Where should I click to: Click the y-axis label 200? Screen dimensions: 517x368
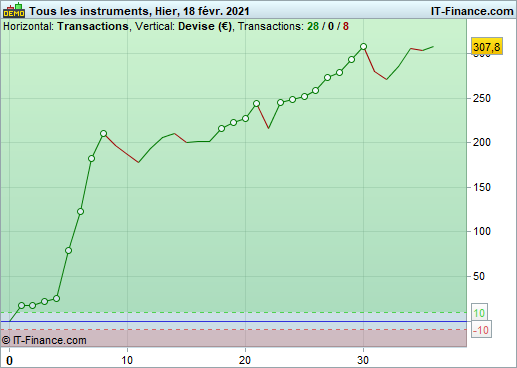point(482,142)
